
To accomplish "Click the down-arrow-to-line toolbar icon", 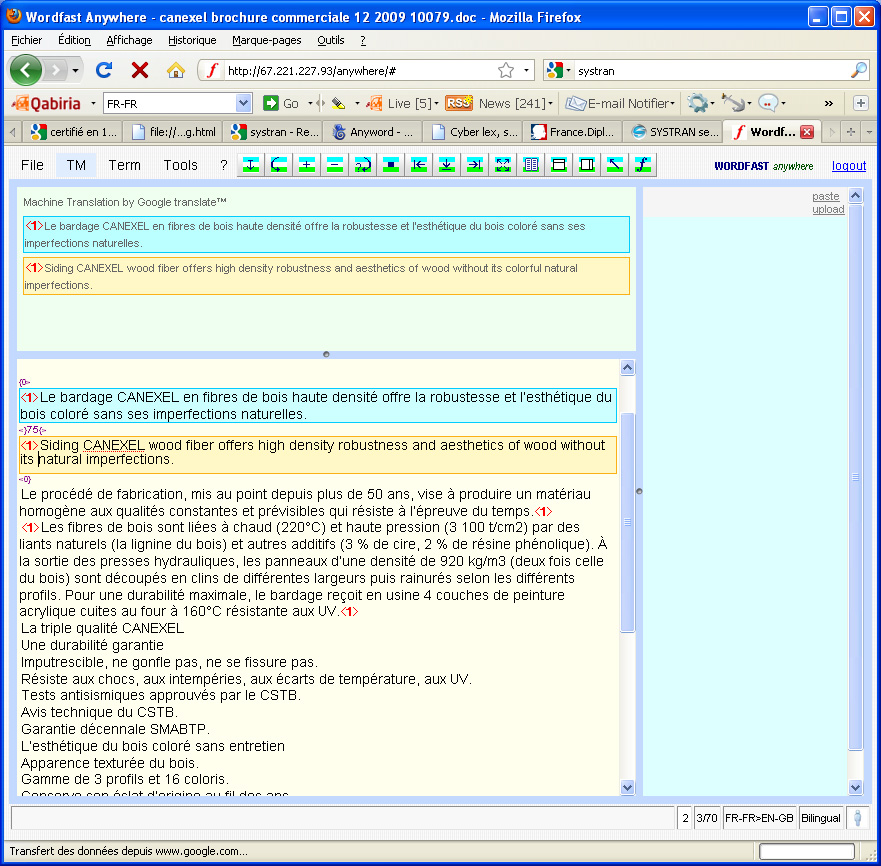I will [447, 165].
